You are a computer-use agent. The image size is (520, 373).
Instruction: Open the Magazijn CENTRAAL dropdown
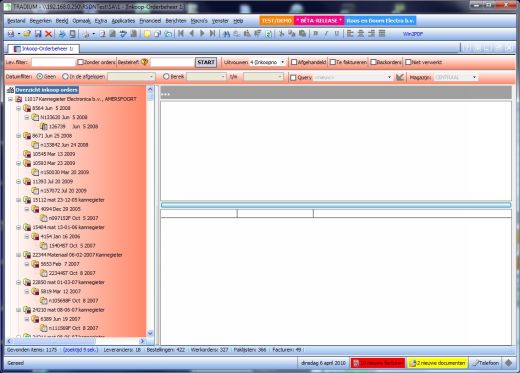[474, 77]
